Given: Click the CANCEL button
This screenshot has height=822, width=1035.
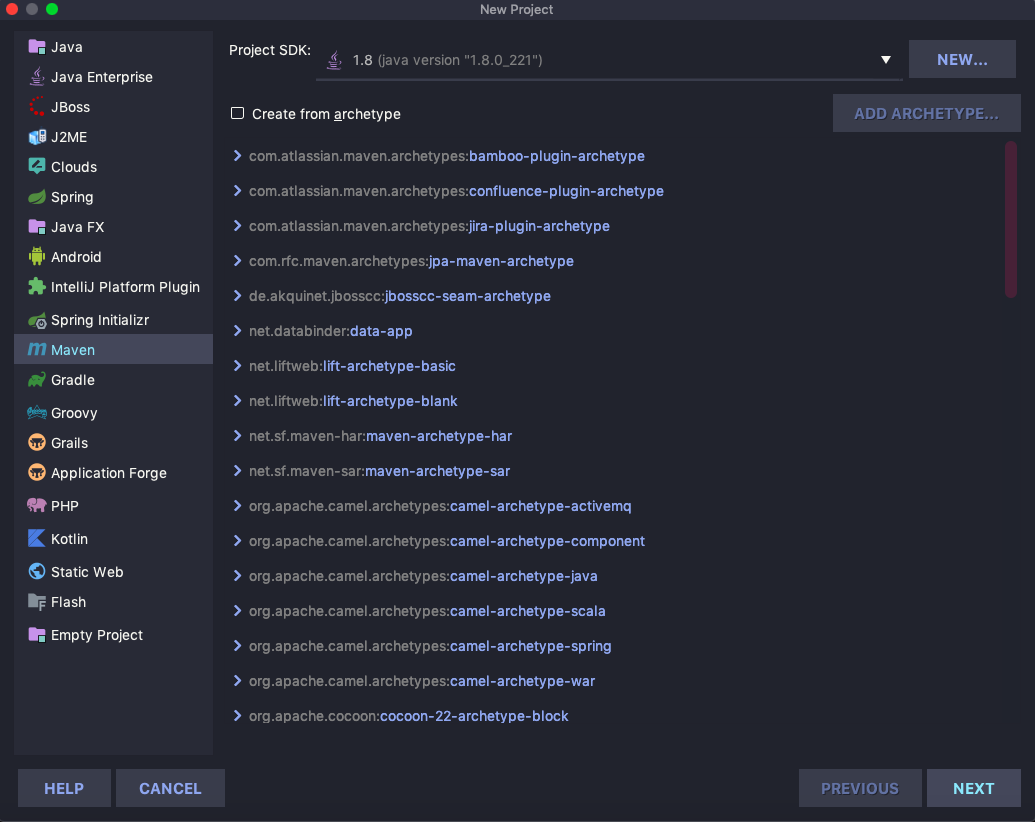Looking at the screenshot, I should point(170,788).
